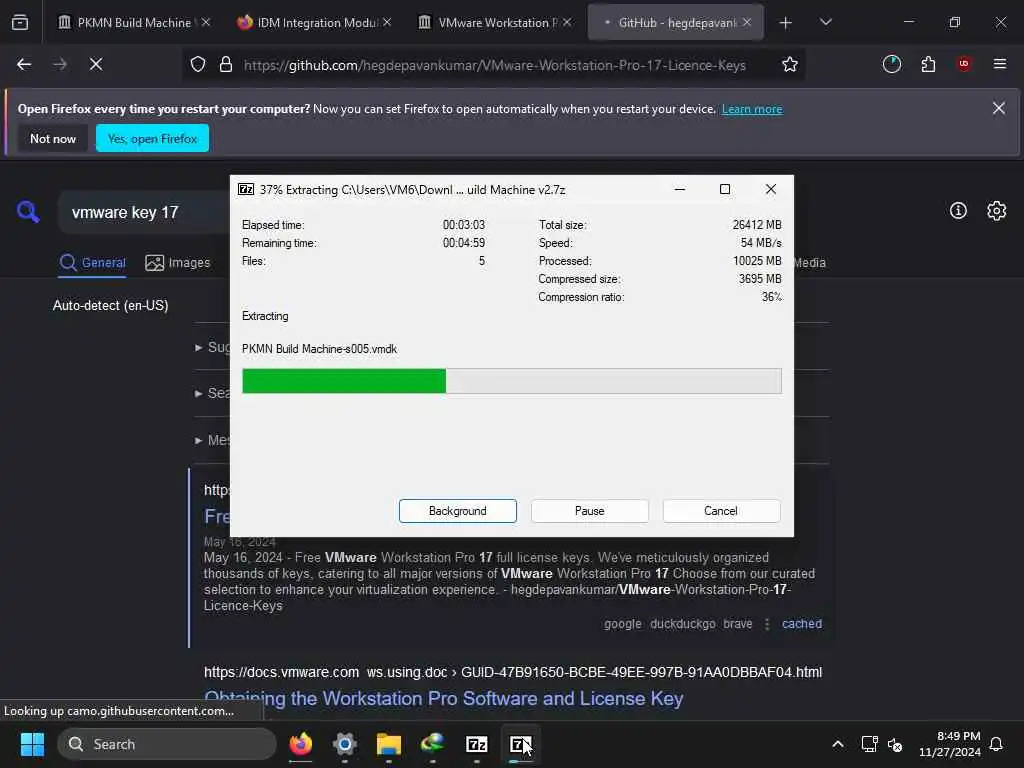Select the Images search category
The height and width of the screenshot is (768, 1024).
click(178, 263)
